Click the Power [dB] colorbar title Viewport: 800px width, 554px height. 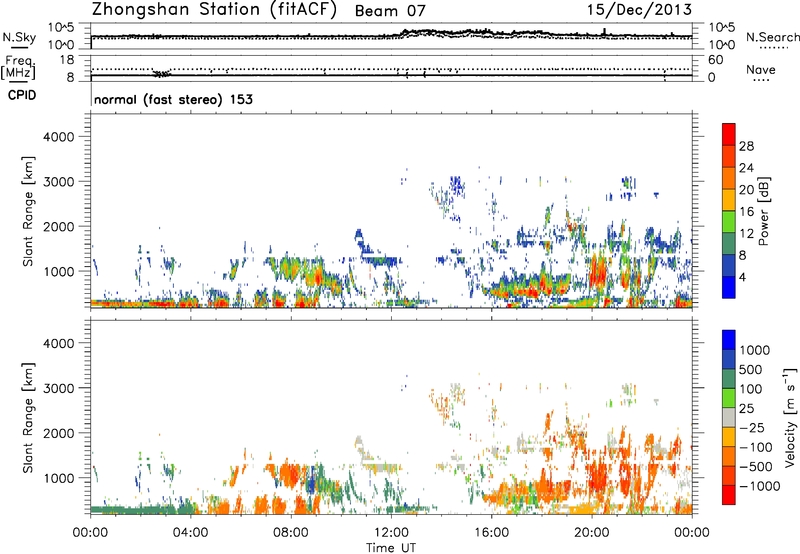(763, 211)
